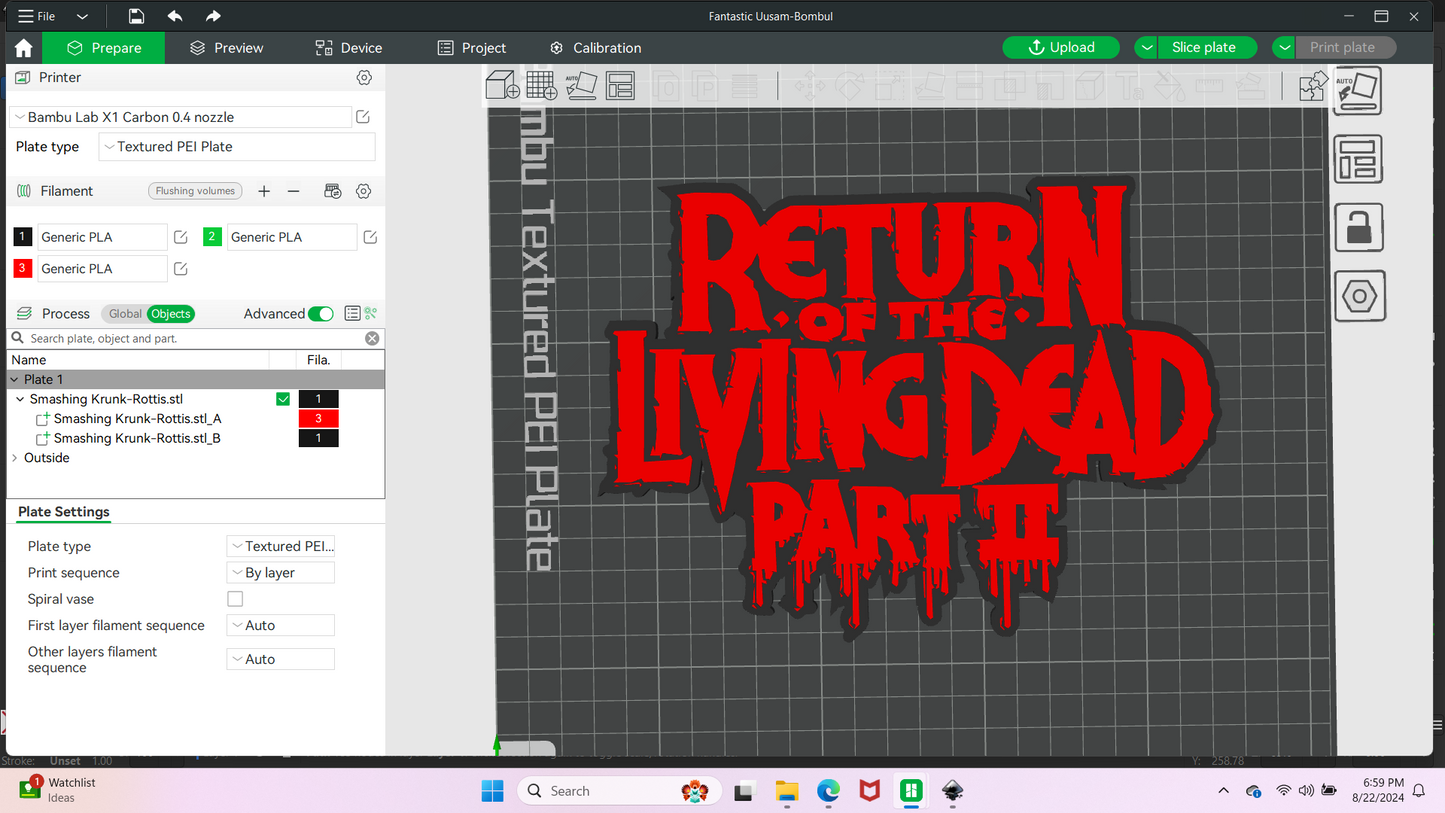The width and height of the screenshot is (1445, 813).
Task: Click the Add object cube icon
Action: pyautogui.click(x=502, y=85)
